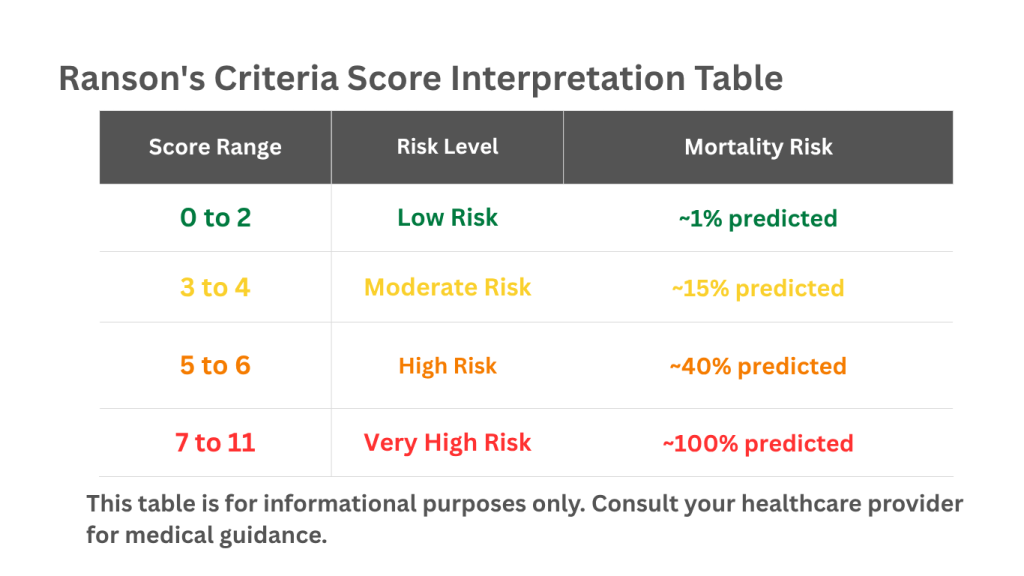Select the '5 to 6' score cell

point(215,366)
